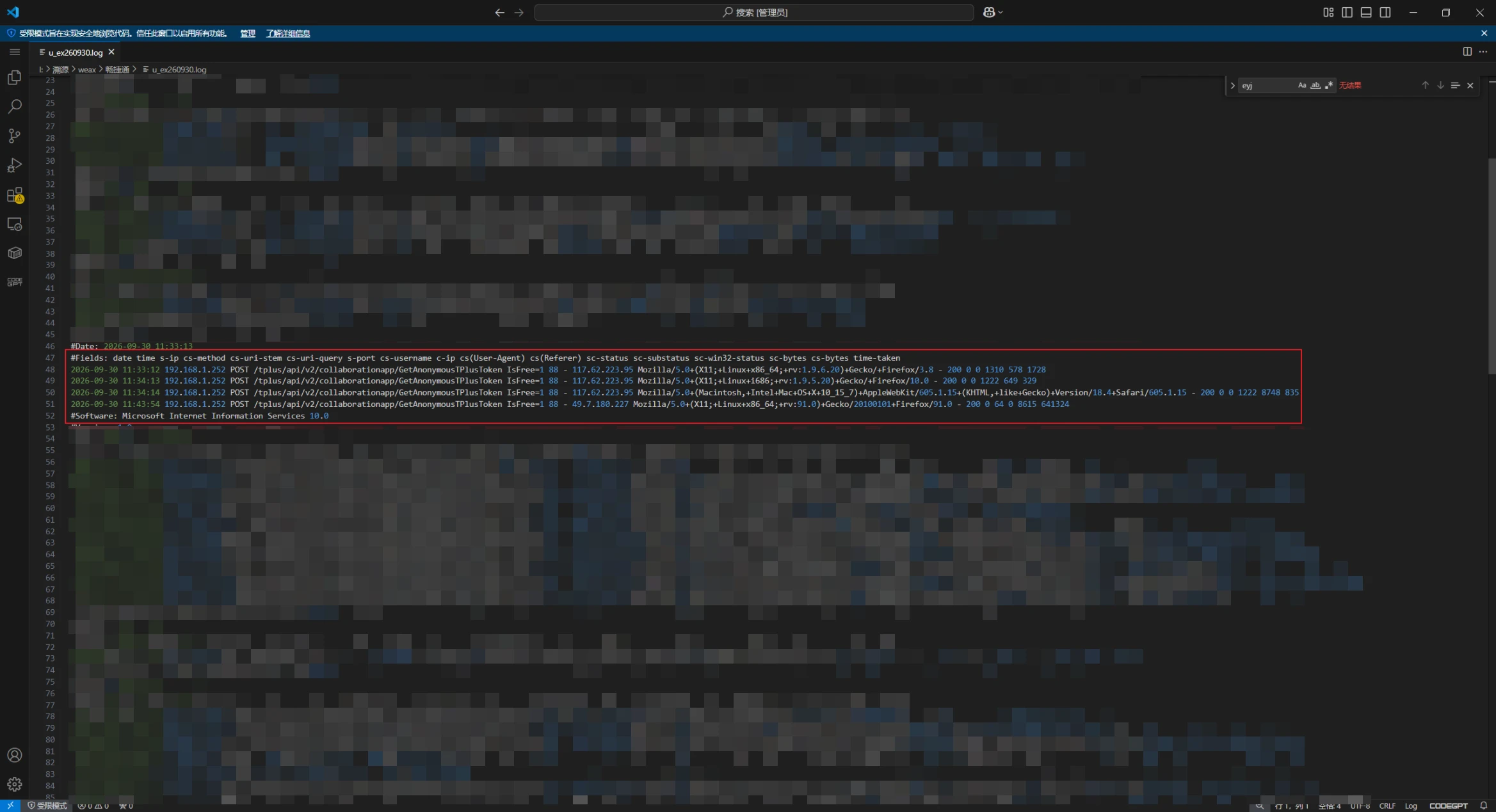Expand the replace field in find widget
The width and height of the screenshot is (1496, 812).
point(1232,85)
